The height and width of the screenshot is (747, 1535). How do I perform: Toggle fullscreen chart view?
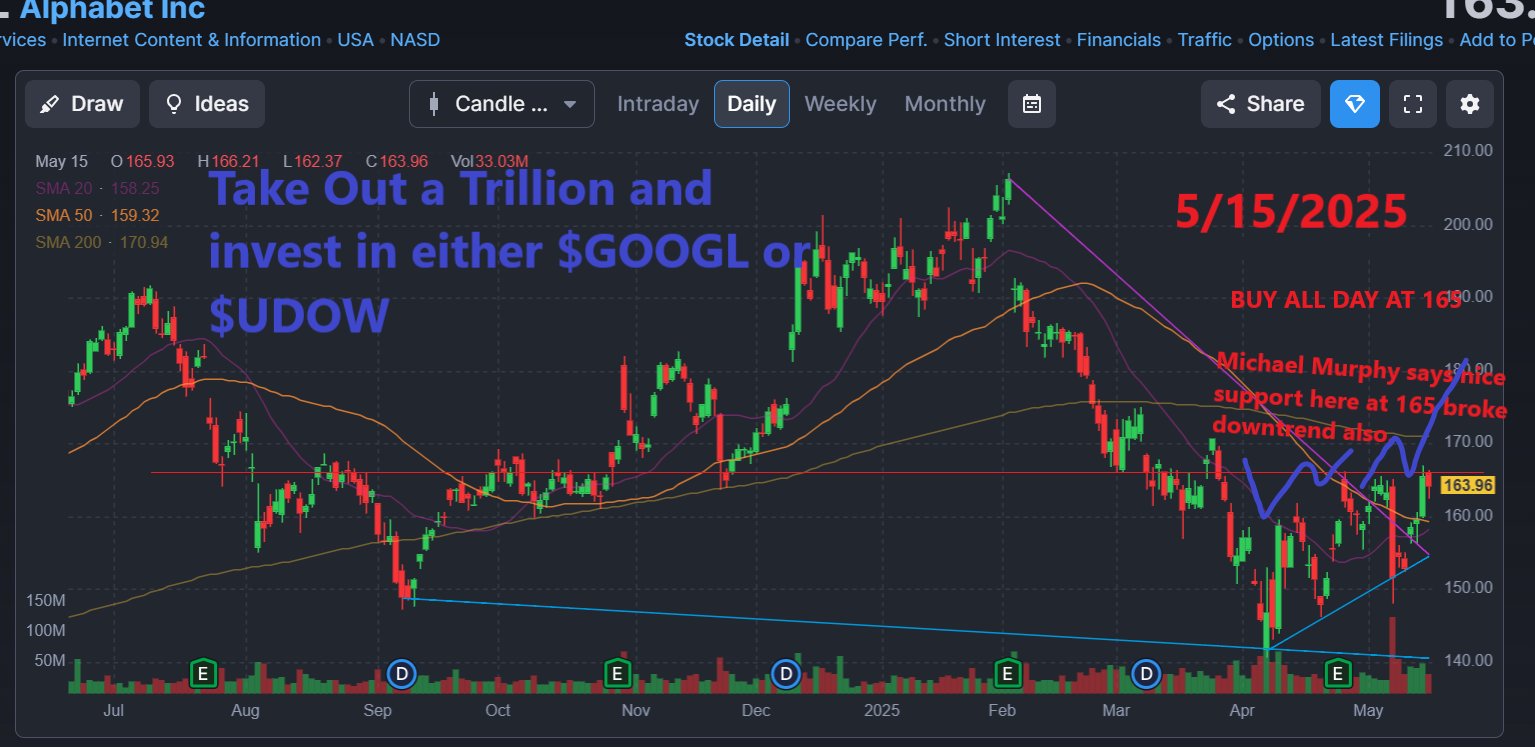click(x=1413, y=104)
